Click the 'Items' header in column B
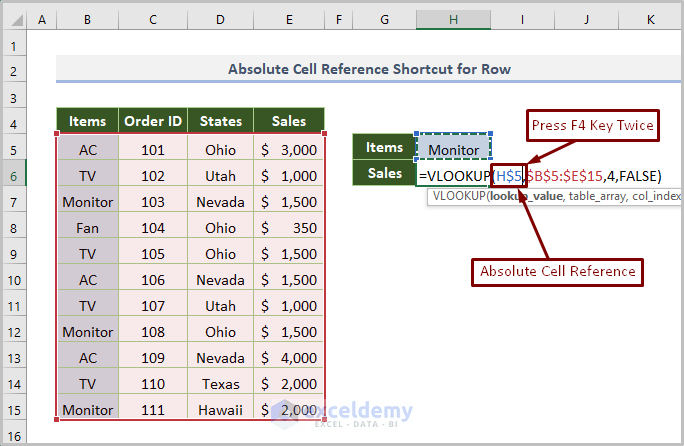The image size is (684, 446). [x=87, y=121]
